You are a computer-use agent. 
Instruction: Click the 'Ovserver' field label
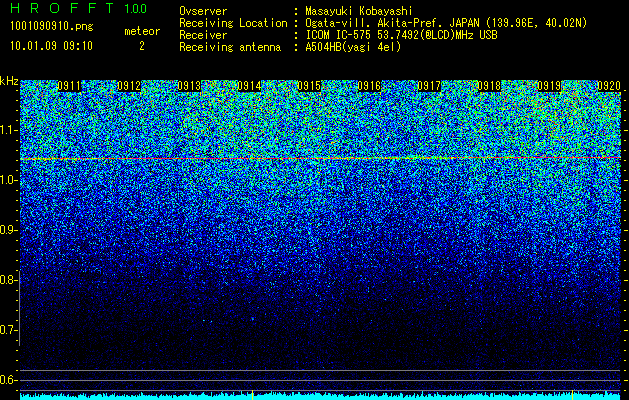pos(203,11)
